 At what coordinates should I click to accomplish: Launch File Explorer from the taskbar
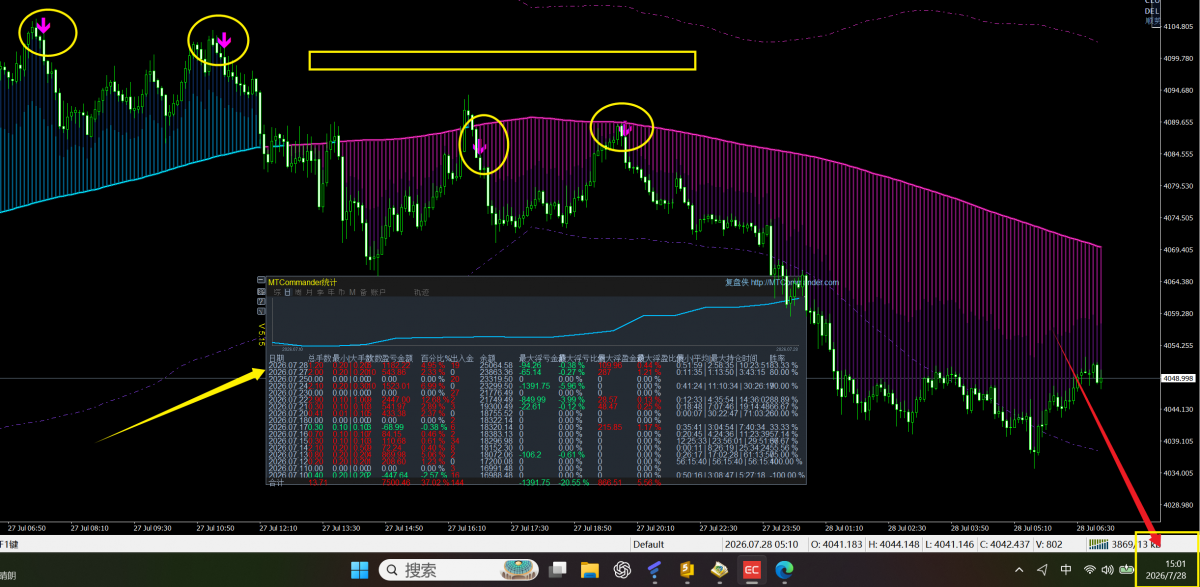click(x=589, y=570)
